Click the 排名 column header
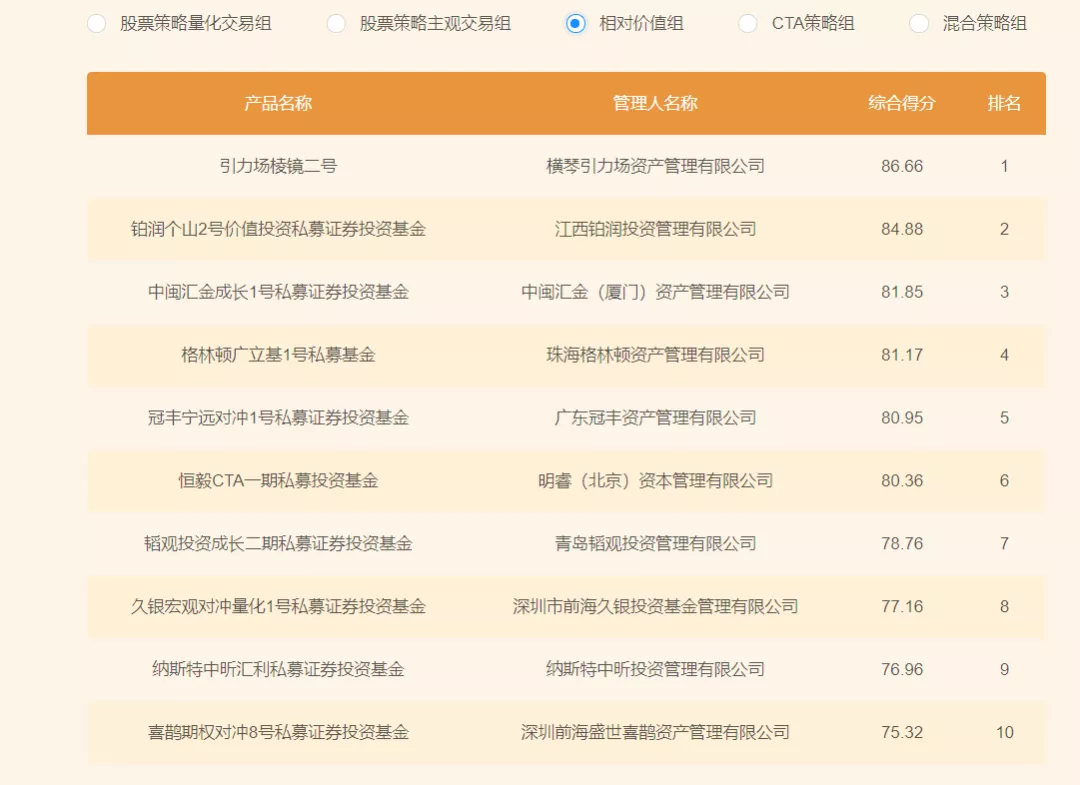The width and height of the screenshot is (1080, 785). click(x=1004, y=103)
